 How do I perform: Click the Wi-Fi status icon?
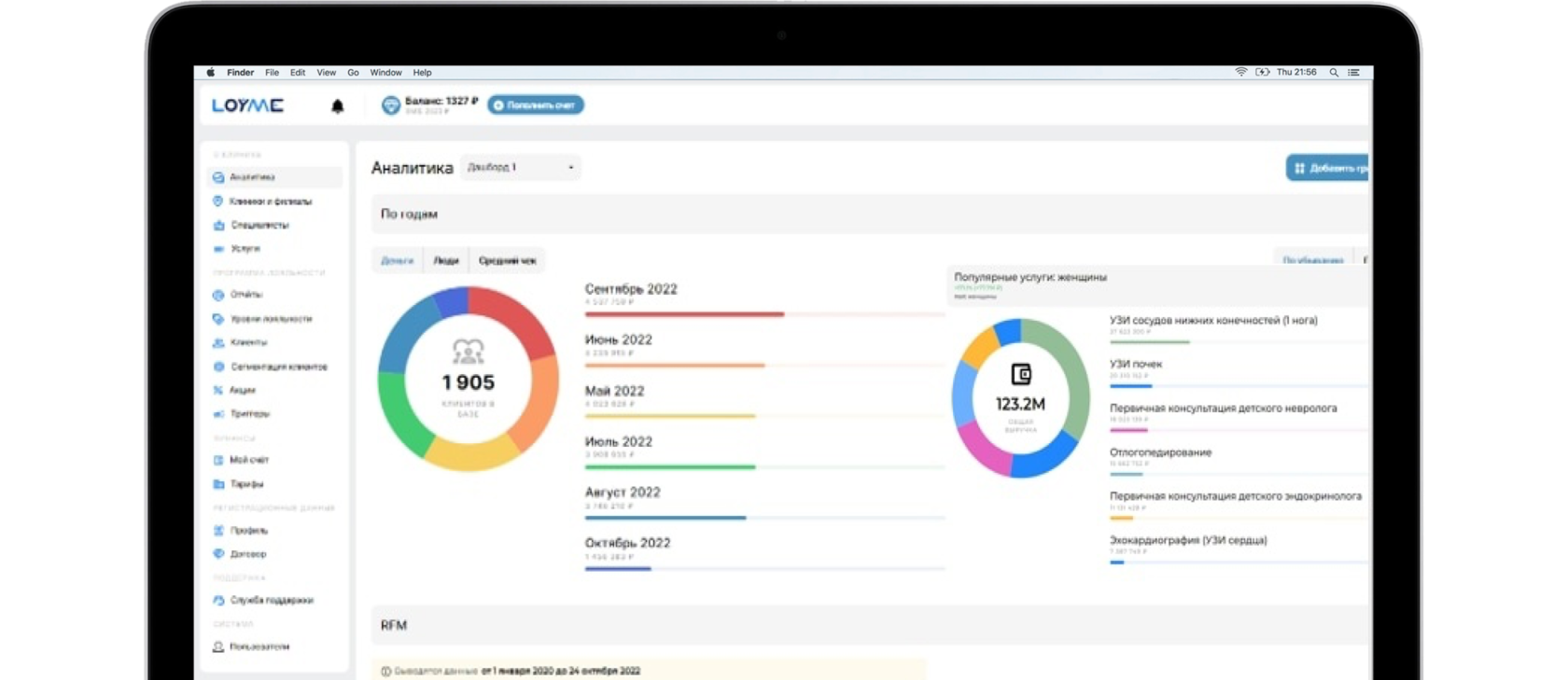click(x=1240, y=72)
